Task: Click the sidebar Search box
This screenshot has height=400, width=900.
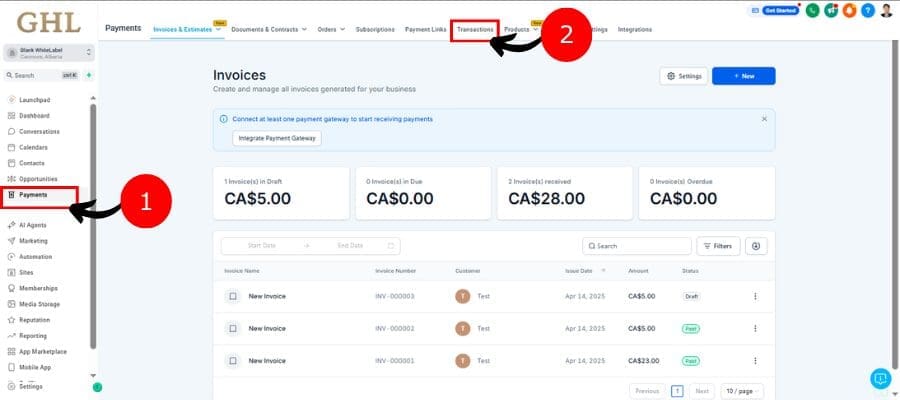Action: pyautogui.click(x=41, y=75)
